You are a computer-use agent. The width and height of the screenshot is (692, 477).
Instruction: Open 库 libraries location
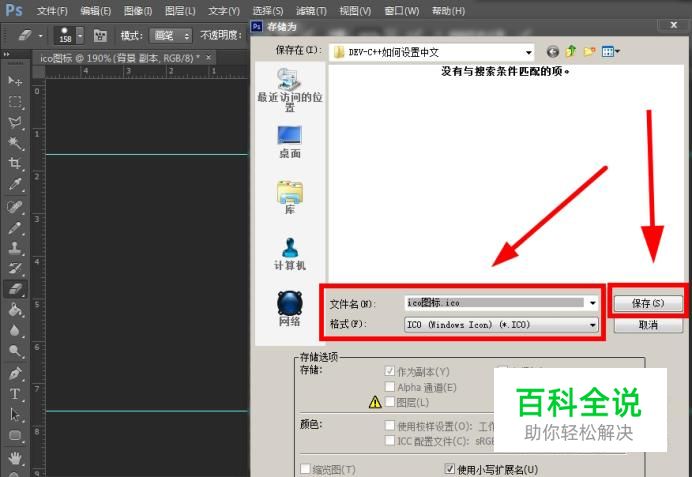290,198
